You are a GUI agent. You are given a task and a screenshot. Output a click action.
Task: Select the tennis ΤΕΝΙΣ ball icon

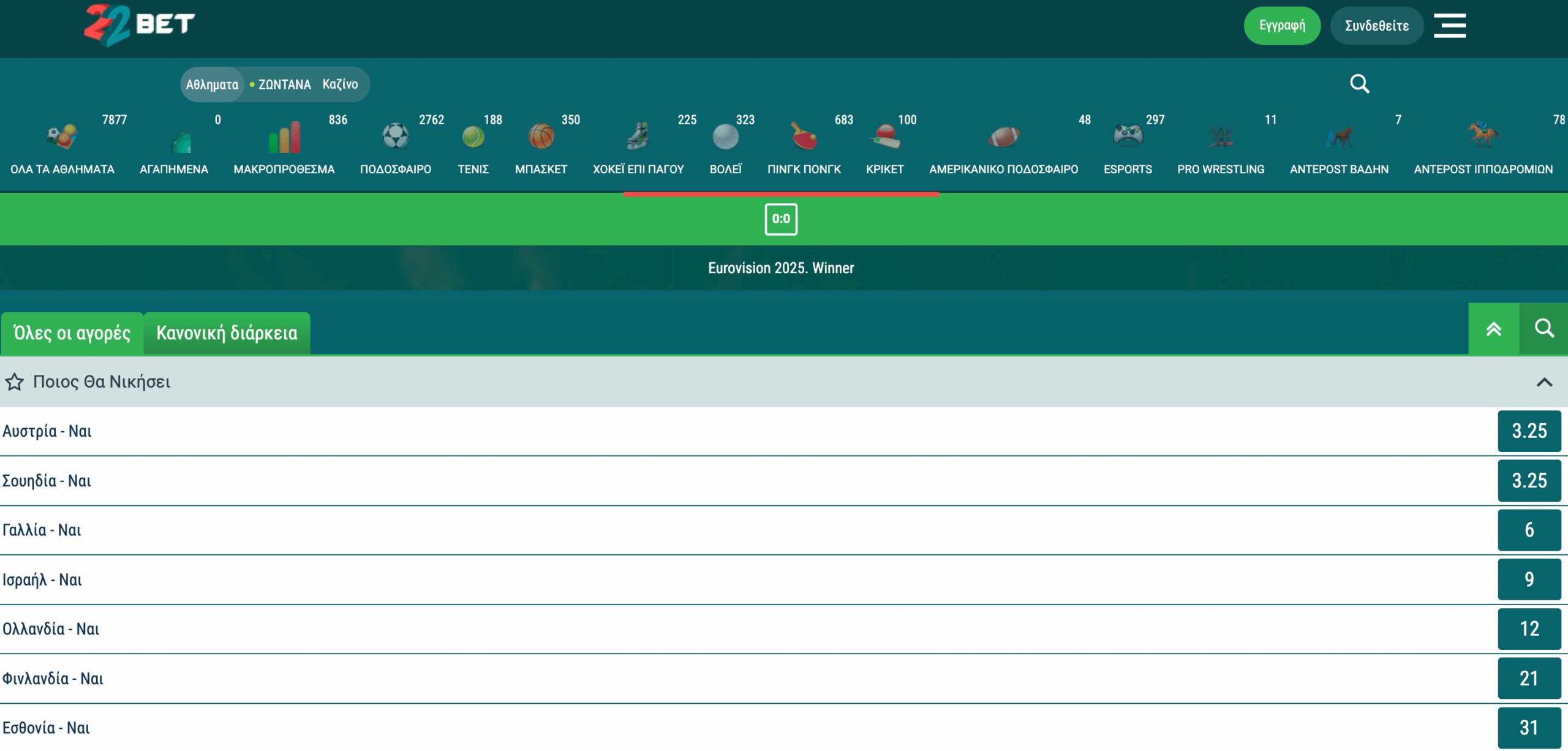pyautogui.click(x=473, y=136)
